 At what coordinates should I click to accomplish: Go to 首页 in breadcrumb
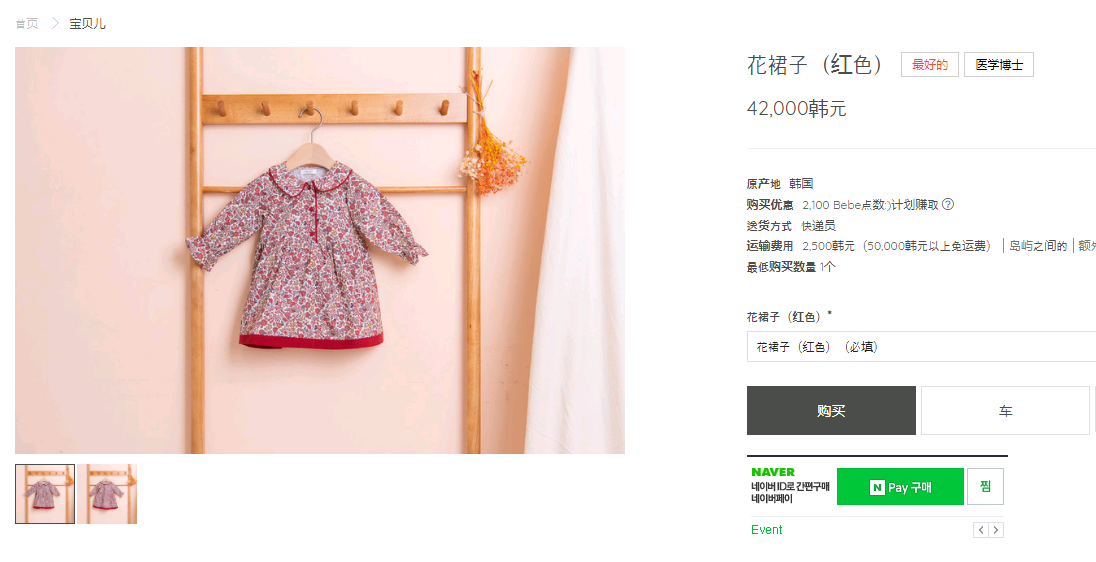pyautogui.click(x=27, y=24)
